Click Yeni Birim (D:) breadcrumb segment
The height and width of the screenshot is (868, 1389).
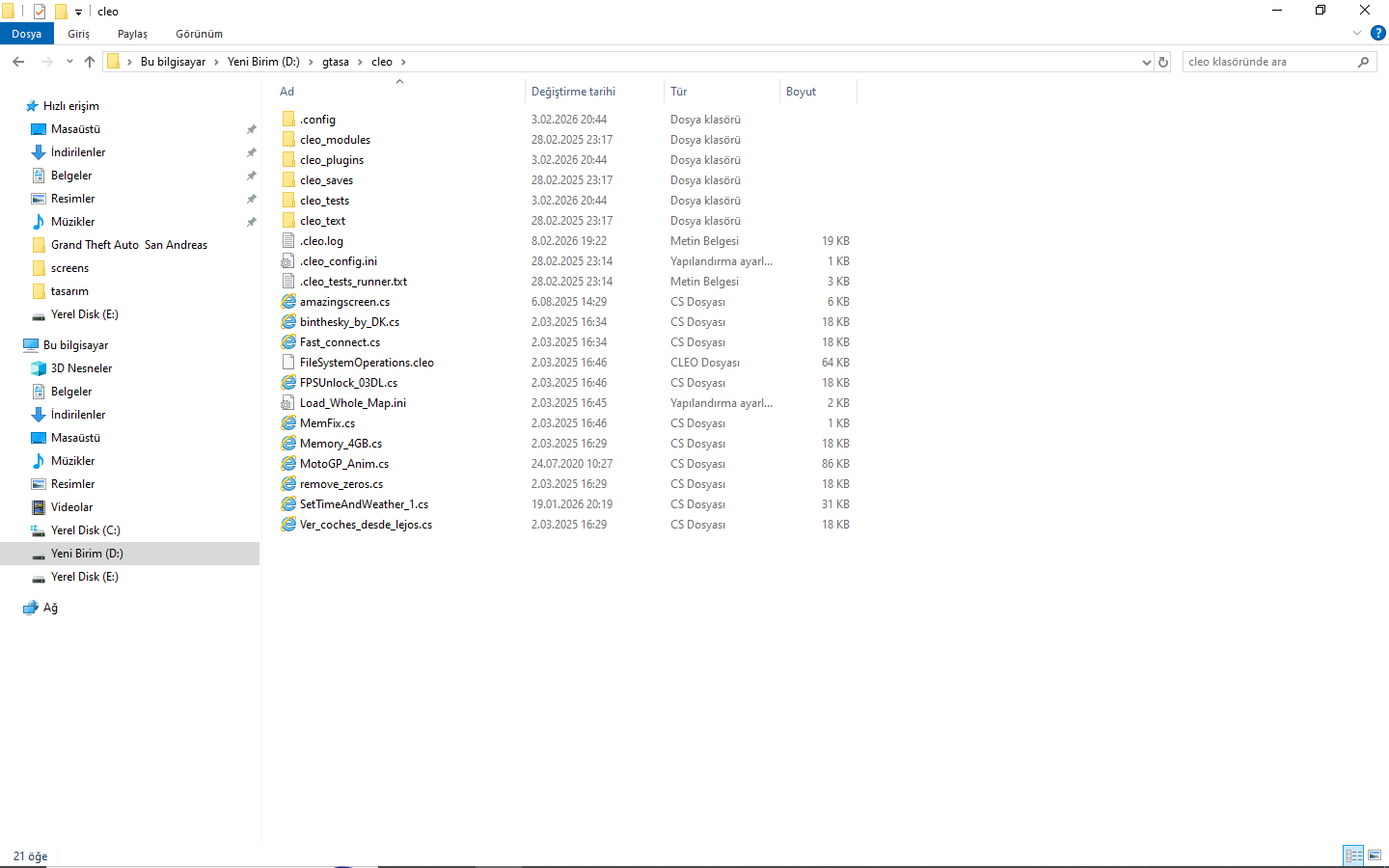click(x=263, y=62)
